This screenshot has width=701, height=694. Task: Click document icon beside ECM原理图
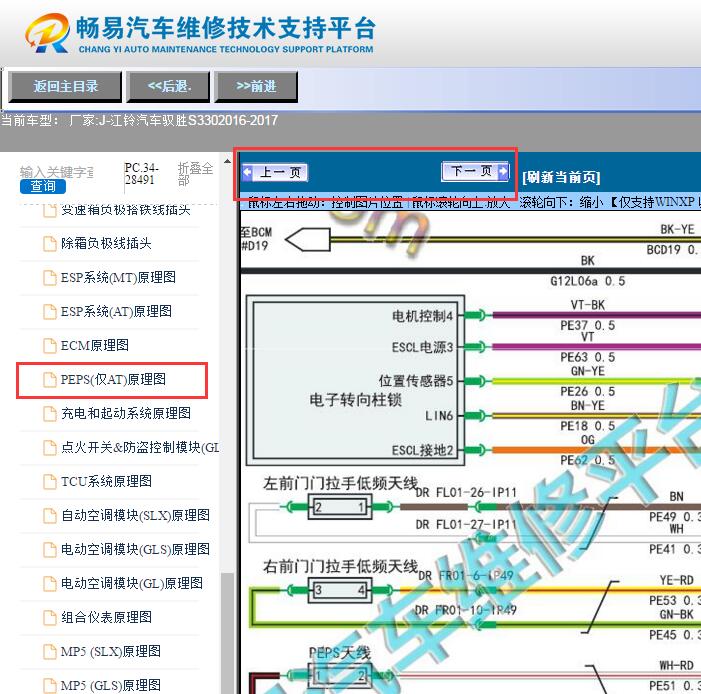coord(50,346)
